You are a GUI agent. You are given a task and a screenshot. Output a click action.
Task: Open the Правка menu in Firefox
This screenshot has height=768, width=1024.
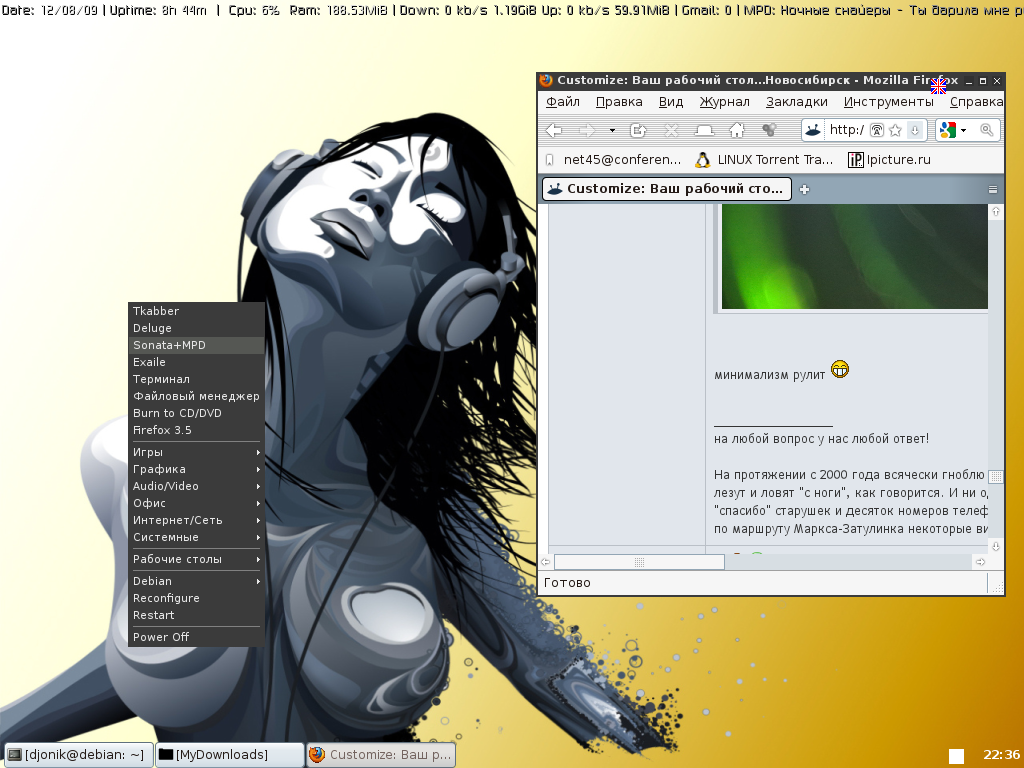pos(619,102)
